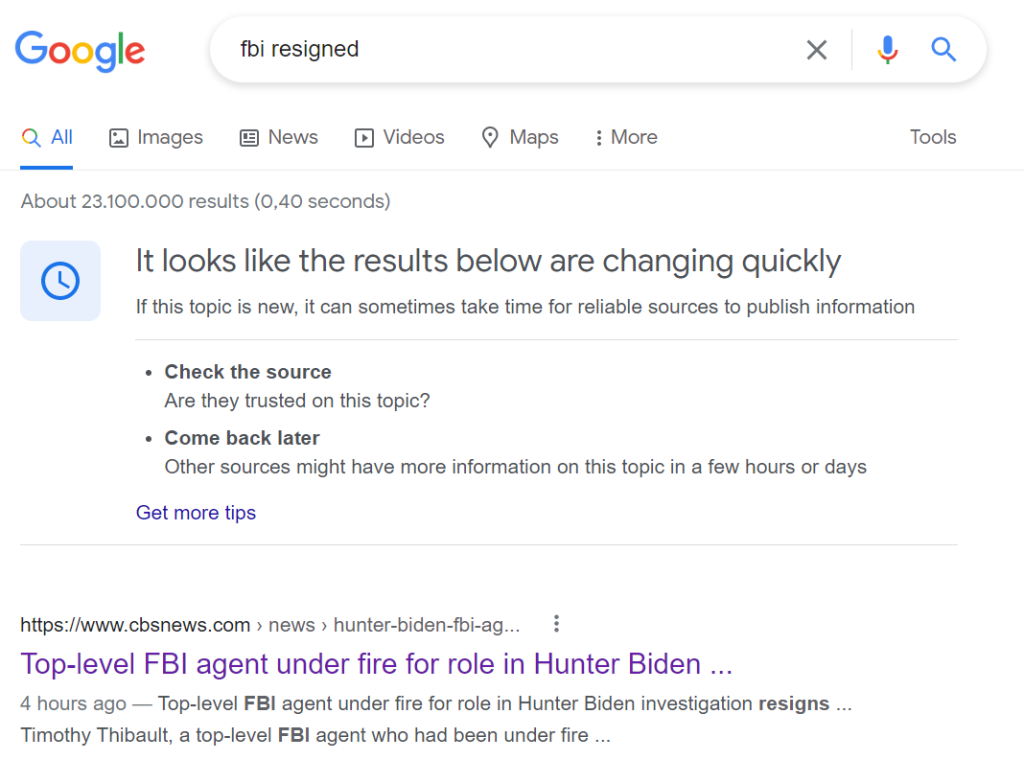The image size is (1024, 760).
Task: Click the Google logo
Action: (x=80, y=50)
